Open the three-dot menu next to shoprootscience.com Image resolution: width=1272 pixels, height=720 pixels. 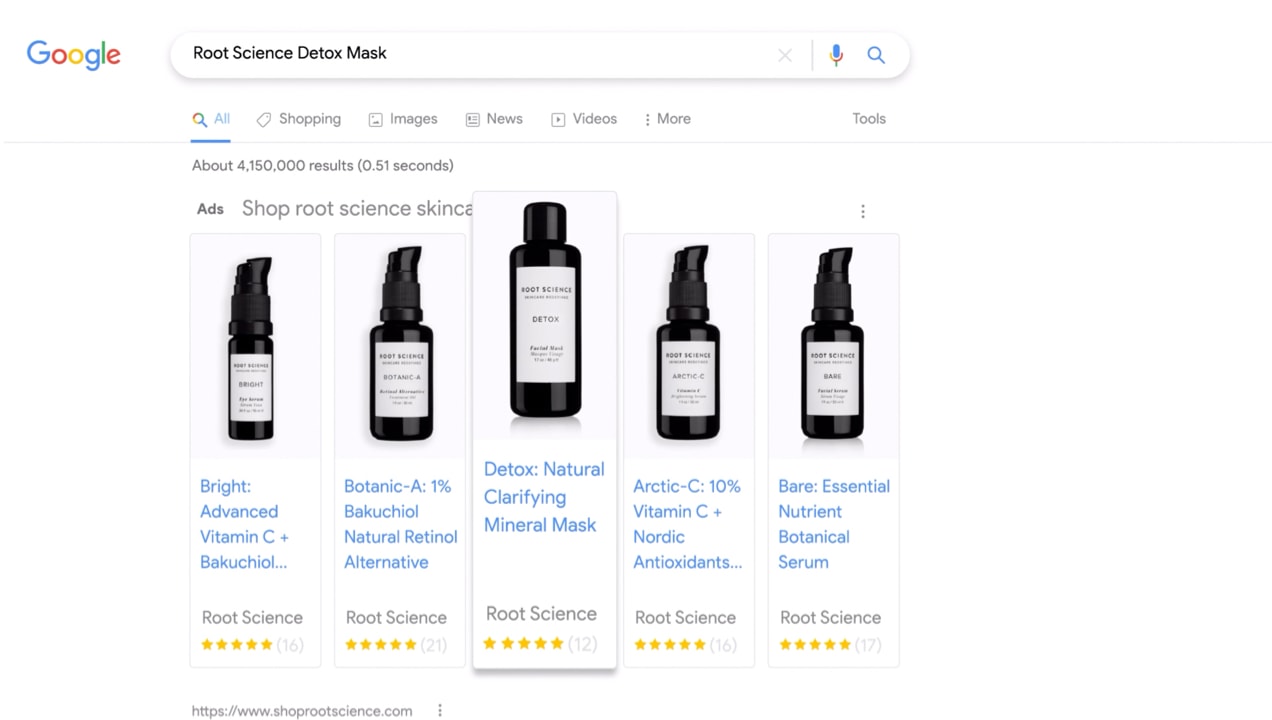tap(439, 710)
